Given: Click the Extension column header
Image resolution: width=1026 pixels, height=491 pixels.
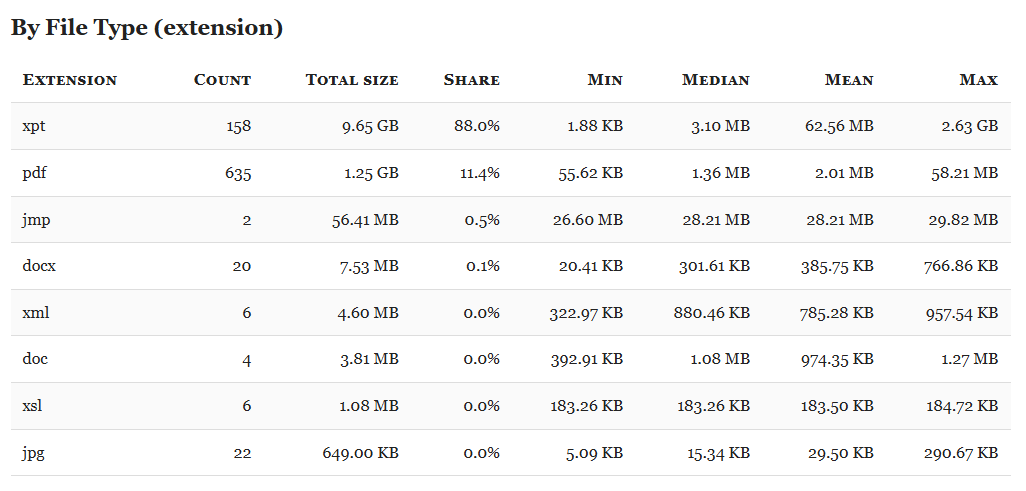Looking at the screenshot, I should click(x=69, y=80).
